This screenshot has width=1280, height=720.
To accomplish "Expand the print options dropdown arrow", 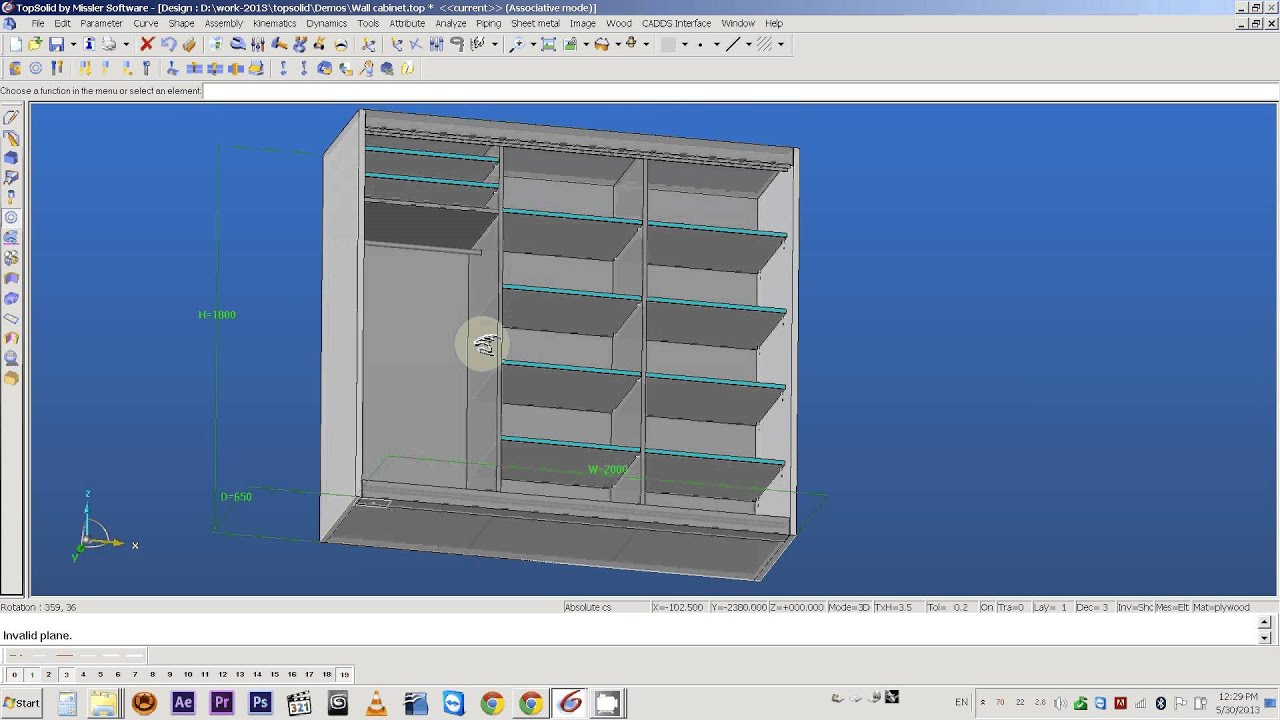I will (x=126, y=44).
